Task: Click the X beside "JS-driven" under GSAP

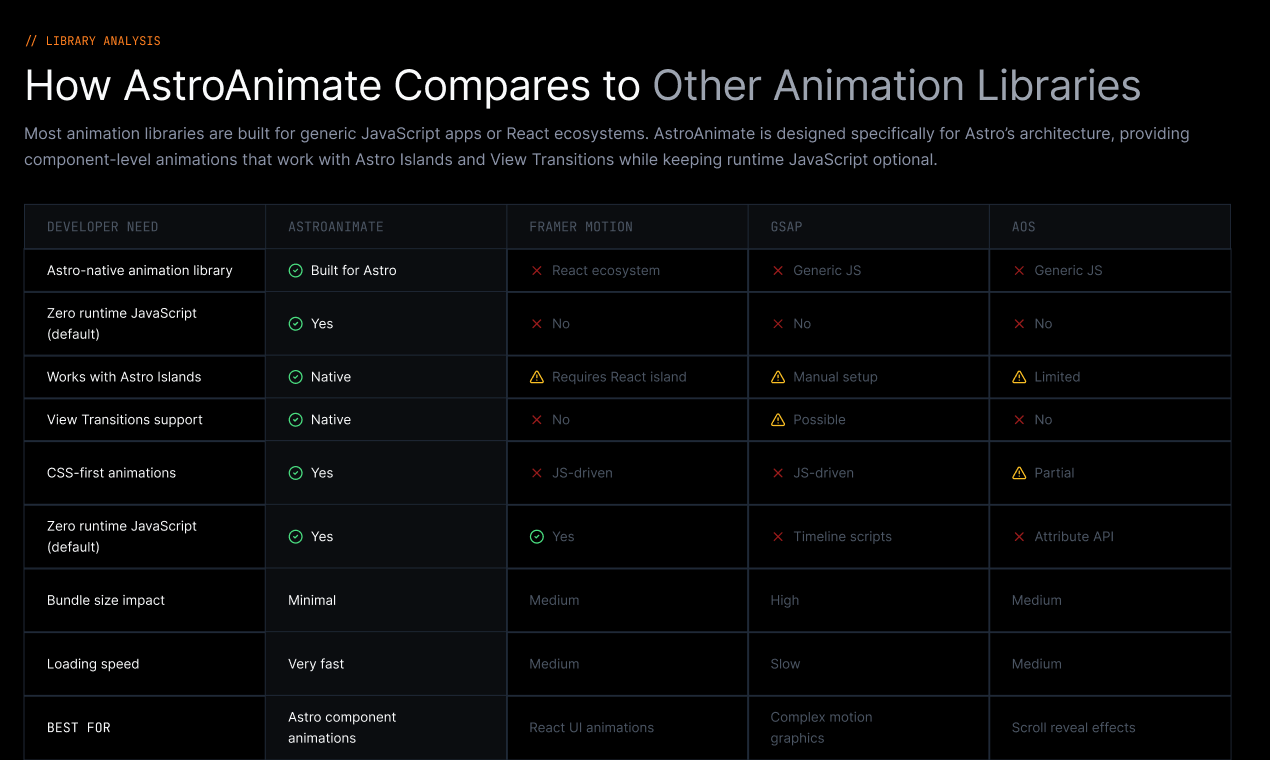Action: 778,473
